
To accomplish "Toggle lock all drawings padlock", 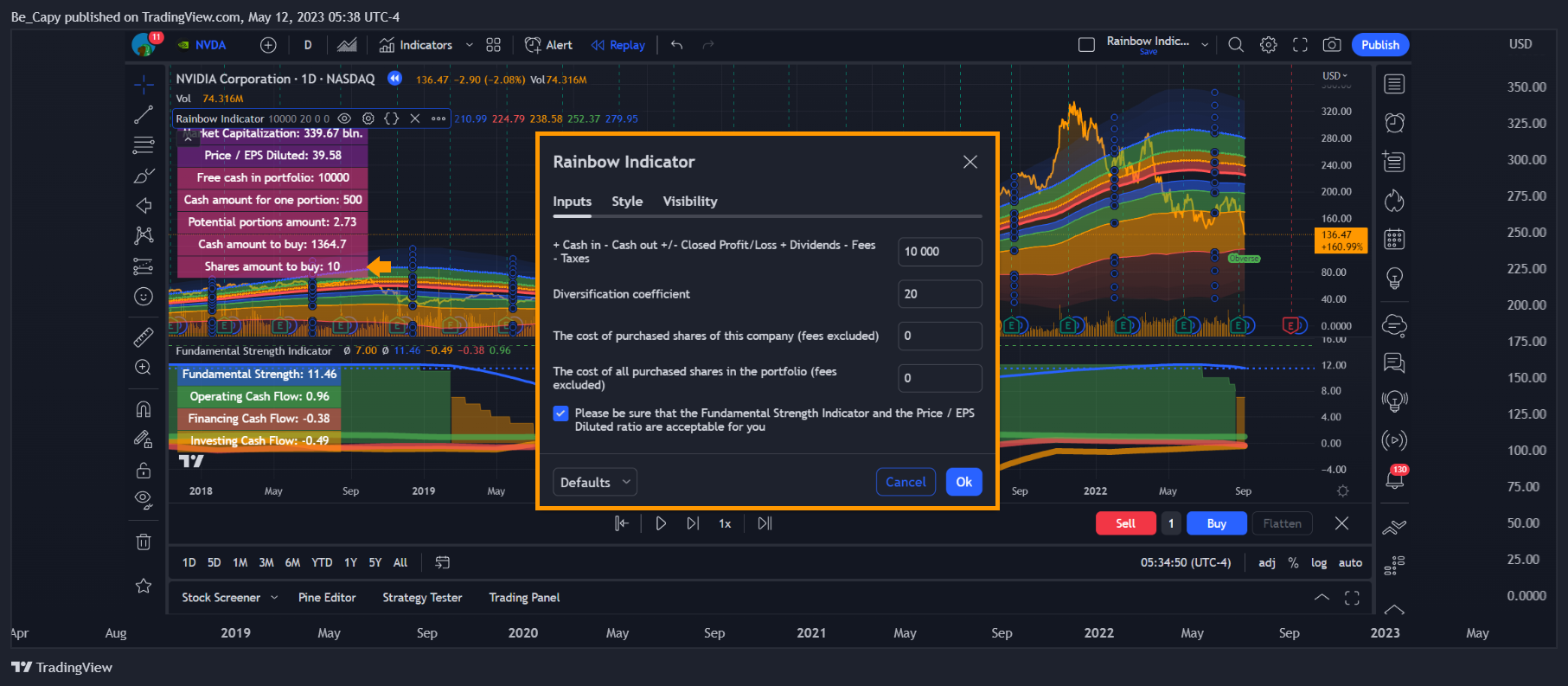I will click(144, 470).
